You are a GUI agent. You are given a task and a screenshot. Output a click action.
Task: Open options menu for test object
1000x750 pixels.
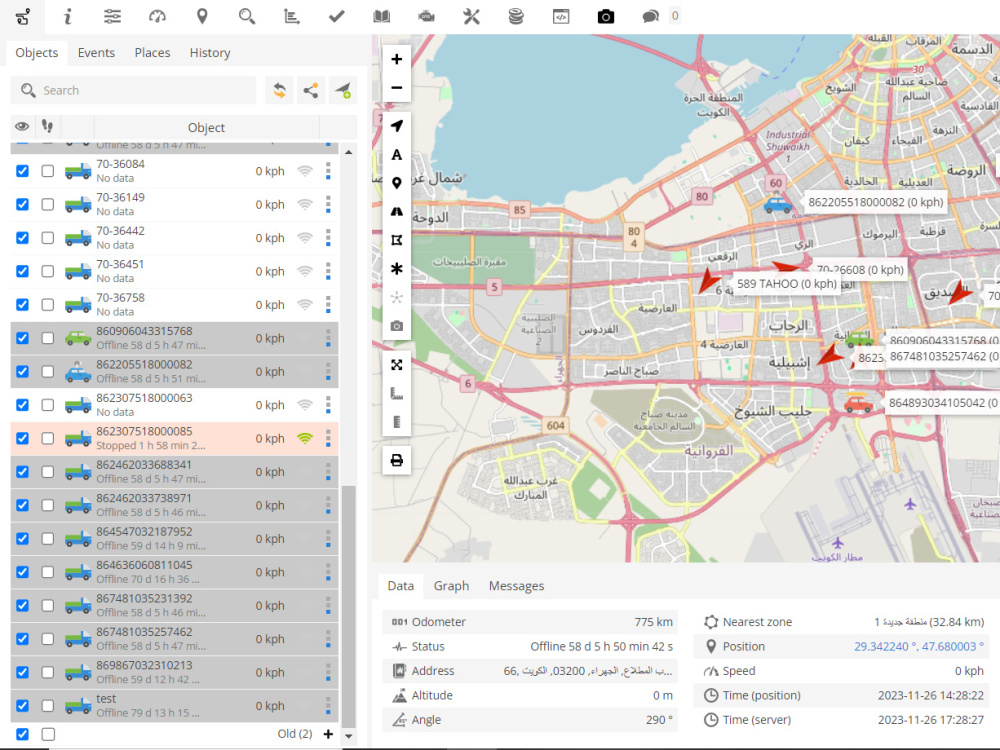click(x=328, y=705)
